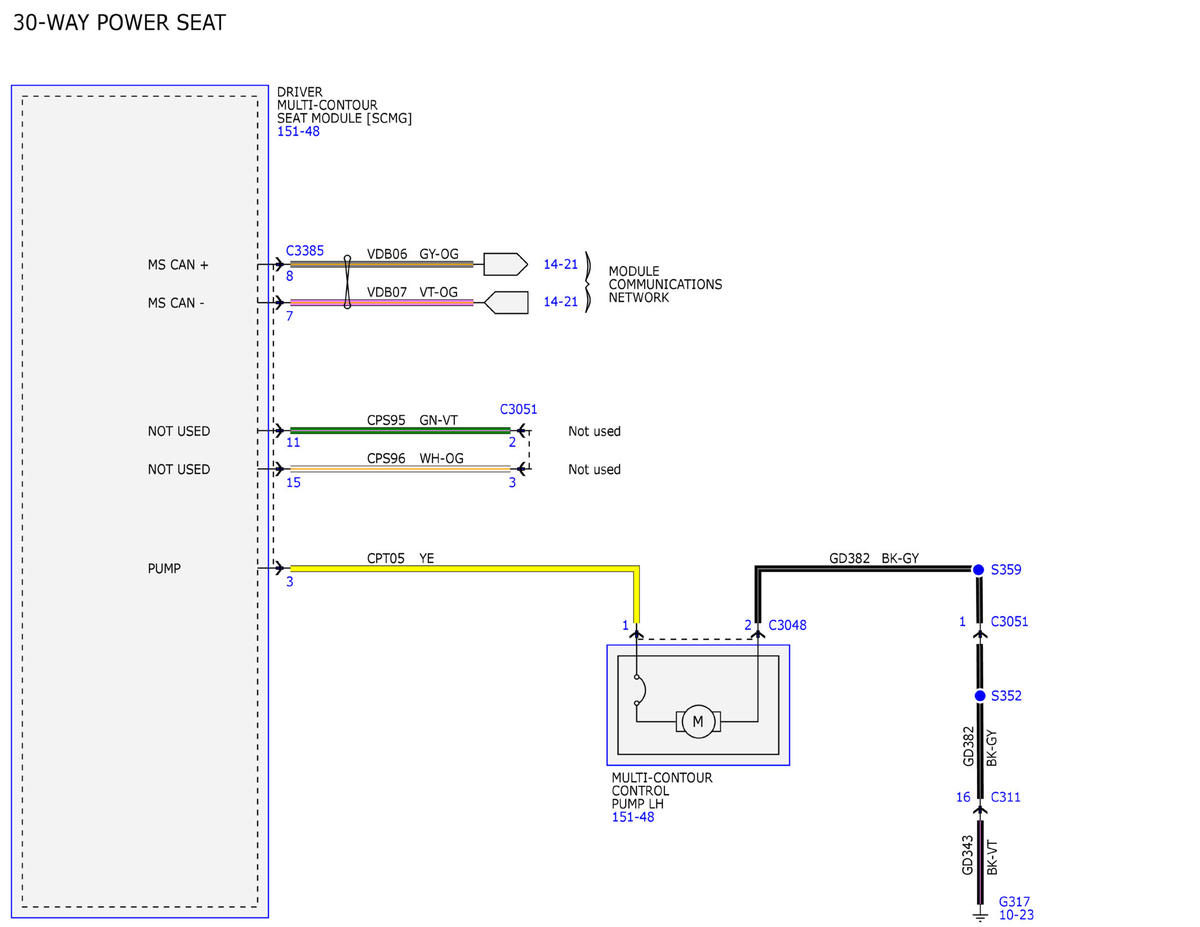Image resolution: width=1200 pixels, height=927 pixels.
Task: Click the G317 ground label
Action: (1015, 901)
